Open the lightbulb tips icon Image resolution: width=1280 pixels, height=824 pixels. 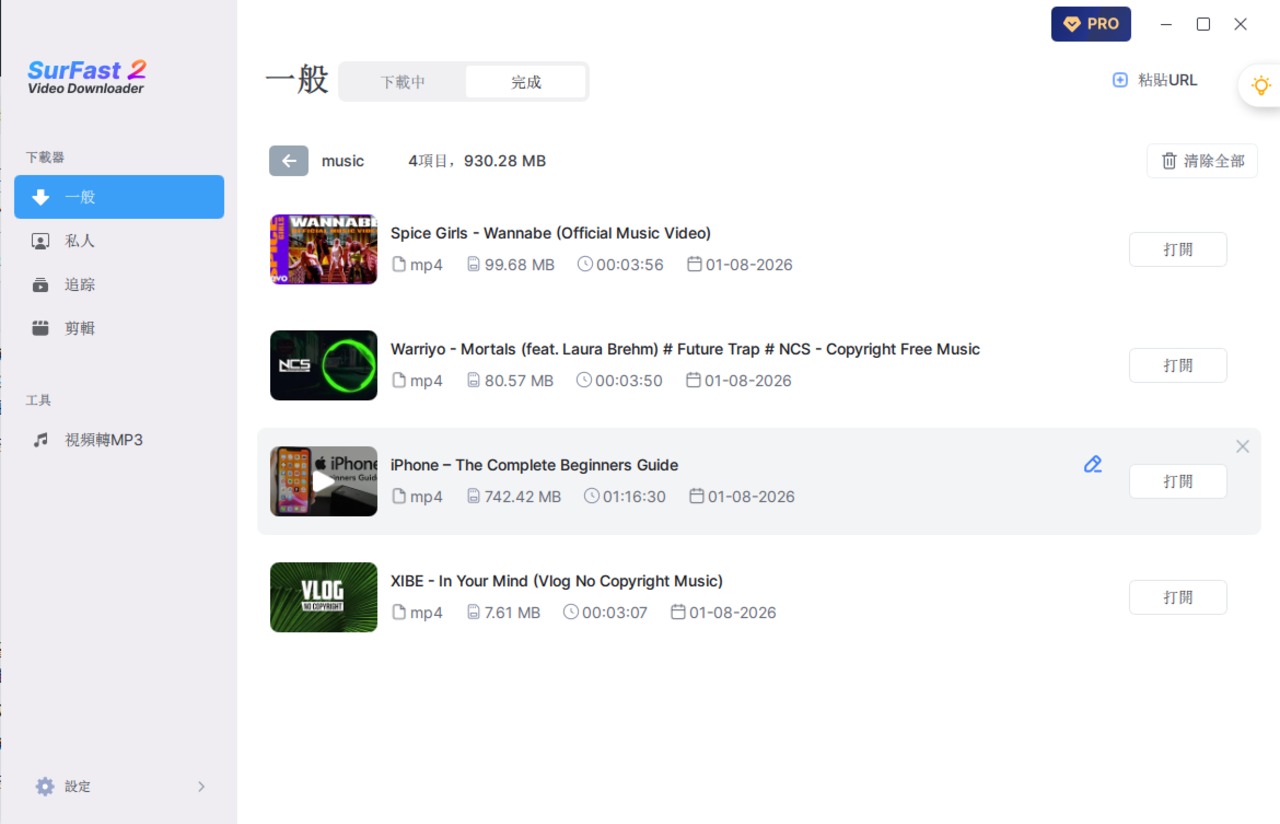coord(1261,86)
